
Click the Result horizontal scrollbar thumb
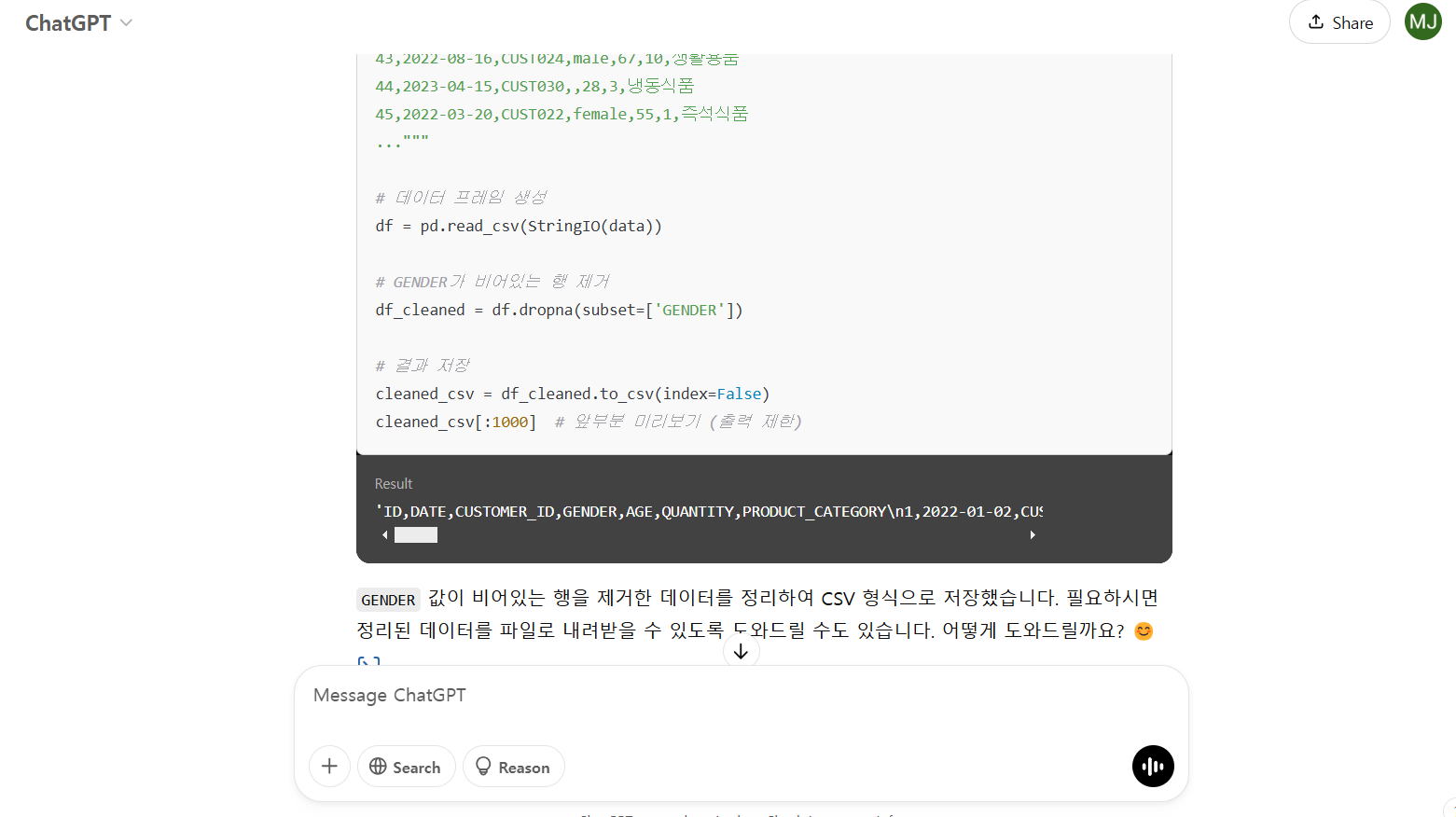(416, 535)
